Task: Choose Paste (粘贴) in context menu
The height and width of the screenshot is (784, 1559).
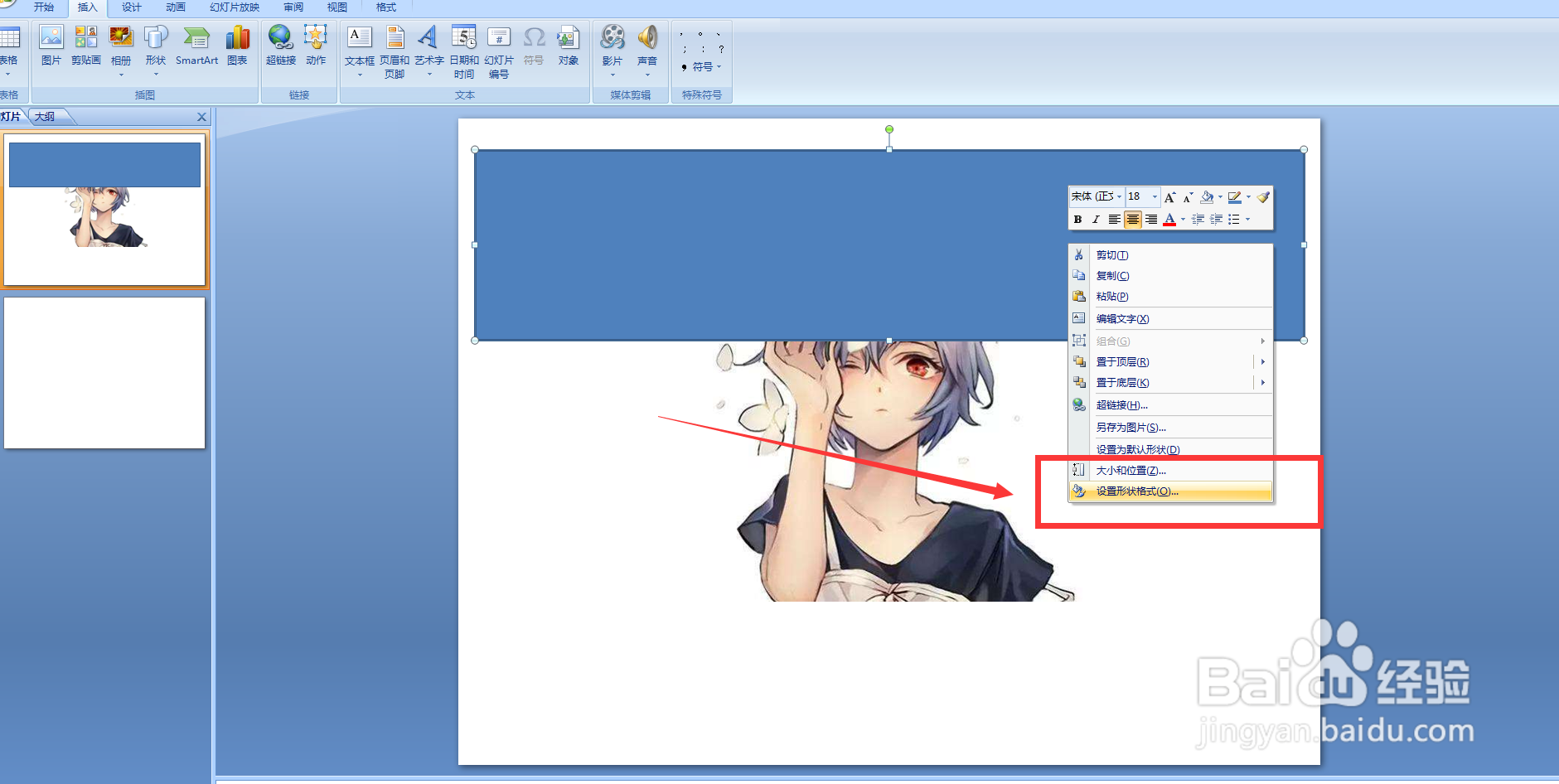Action: point(1170,297)
